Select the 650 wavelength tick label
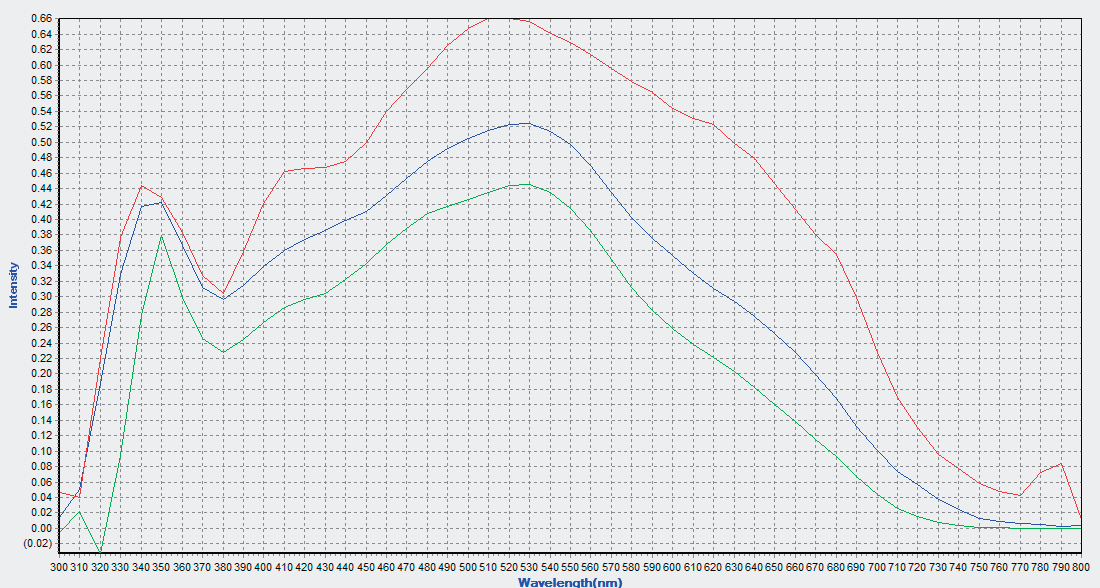The image size is (1100, 588). (774, 566)
